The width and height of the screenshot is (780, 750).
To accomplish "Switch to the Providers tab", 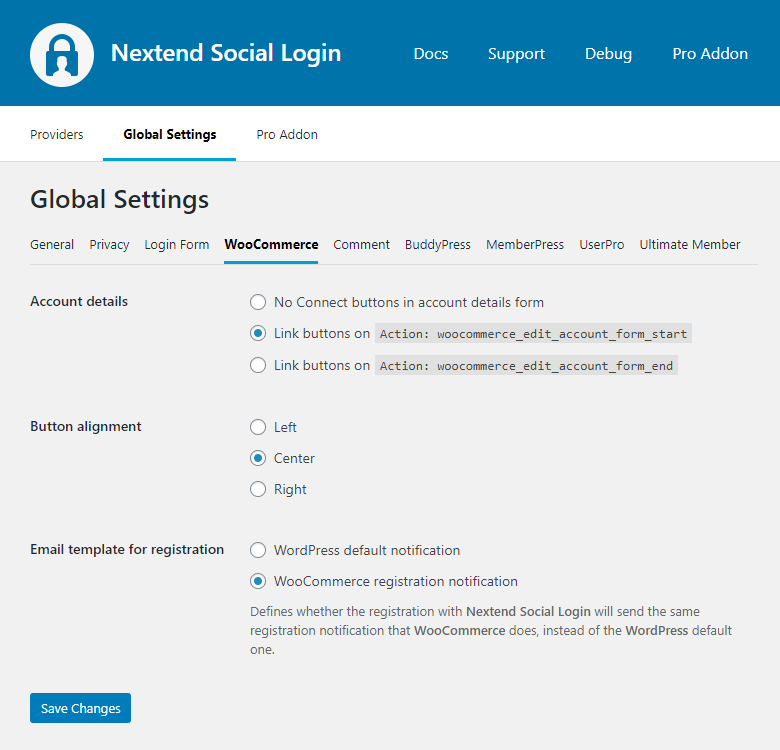I will tap(57, 134).
